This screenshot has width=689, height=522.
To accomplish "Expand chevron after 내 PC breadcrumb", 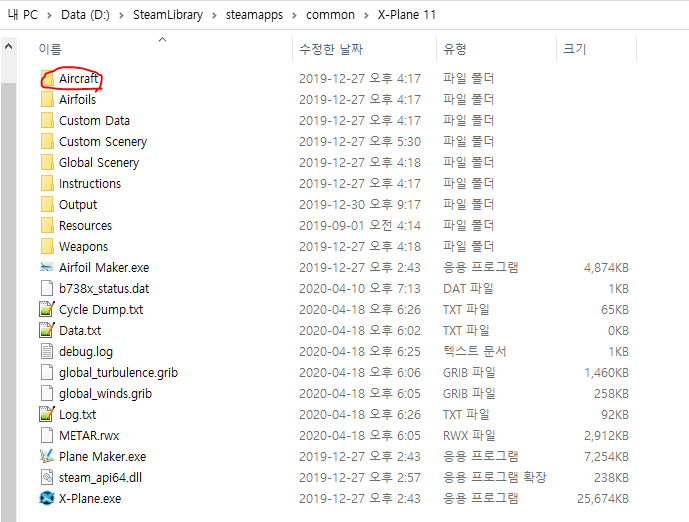I will coord(50,16).
